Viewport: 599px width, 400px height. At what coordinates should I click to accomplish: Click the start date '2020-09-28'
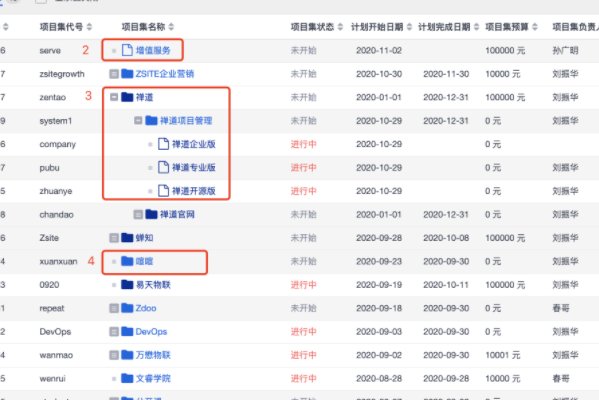pos(379,238)
